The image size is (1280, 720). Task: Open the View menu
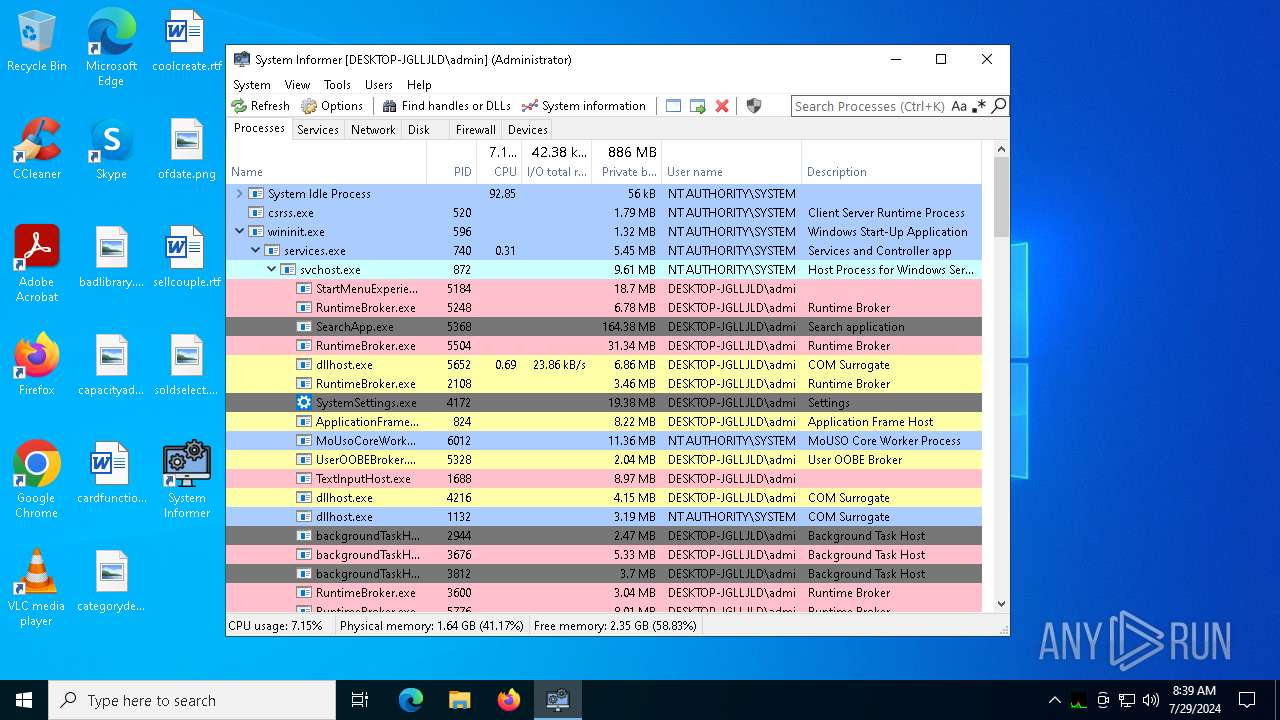click(x=297, y=85)
